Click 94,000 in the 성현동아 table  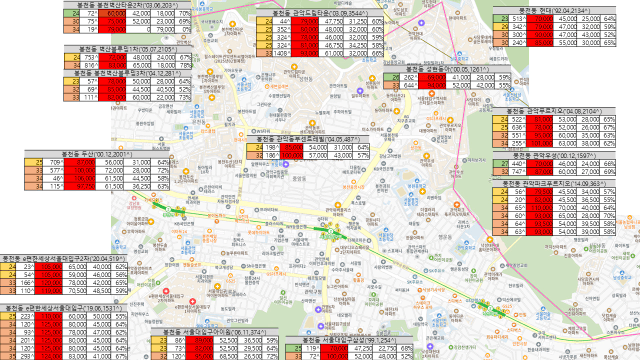[432, 85]
